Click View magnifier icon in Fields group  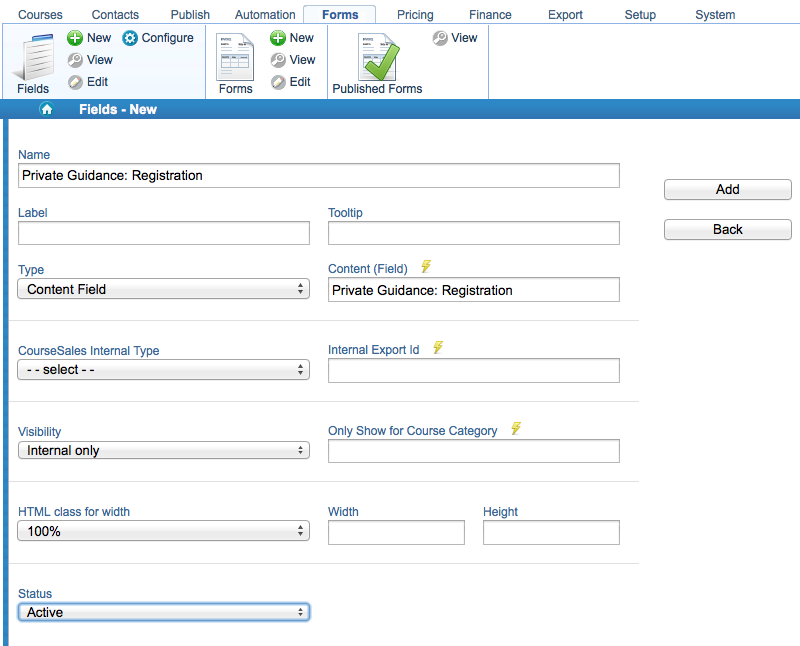click(x=75, y=60)
